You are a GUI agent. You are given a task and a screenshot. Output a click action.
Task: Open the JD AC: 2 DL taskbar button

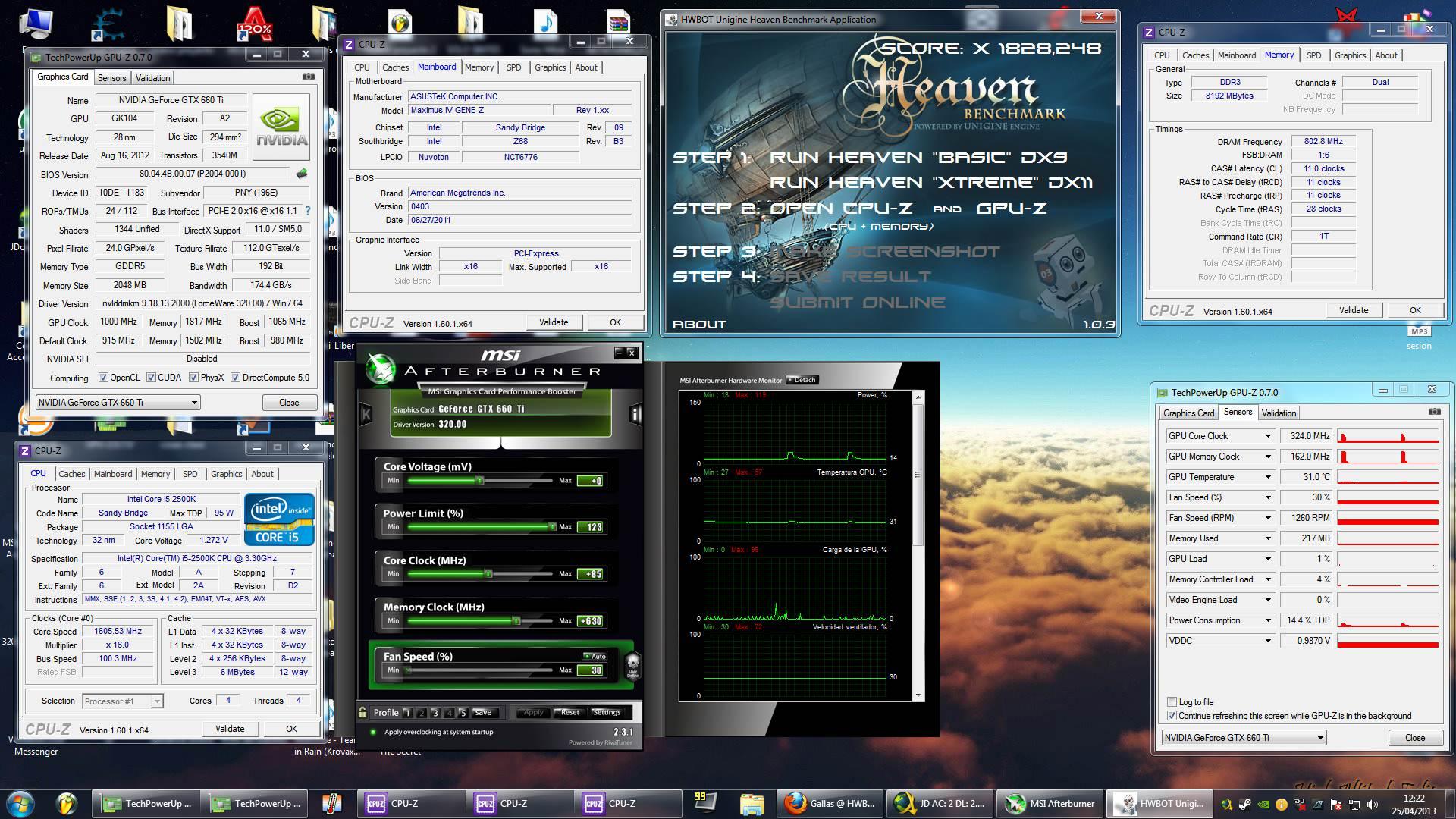[x=939, y=804]
